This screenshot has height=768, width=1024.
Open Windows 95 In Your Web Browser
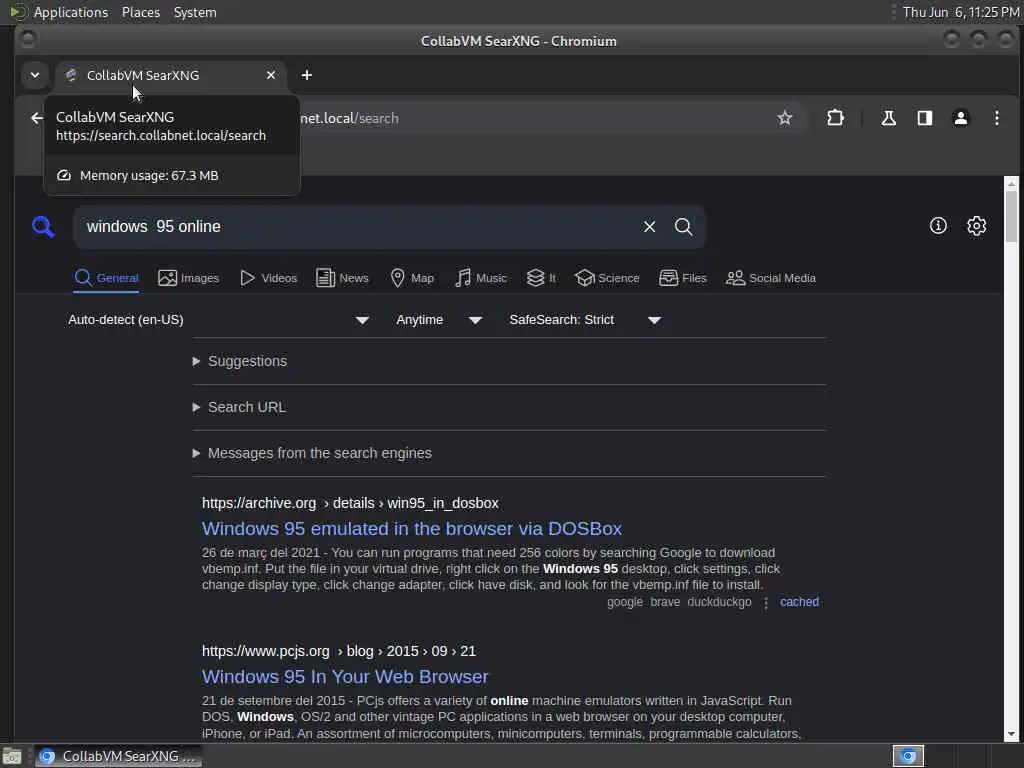[x=345, y=677]
